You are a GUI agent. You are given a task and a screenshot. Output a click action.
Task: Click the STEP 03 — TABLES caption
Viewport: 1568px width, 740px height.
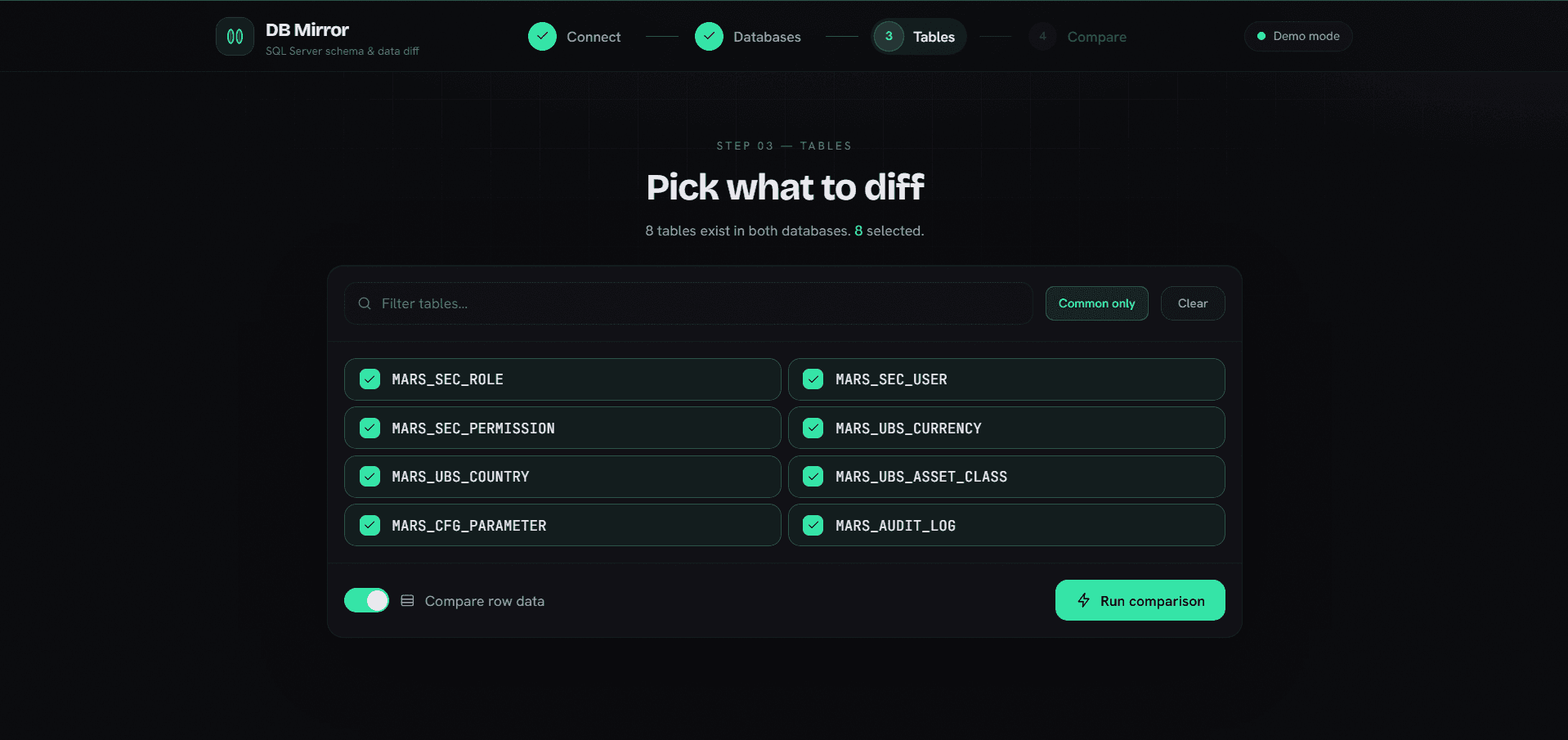click(x=784, y=146)
